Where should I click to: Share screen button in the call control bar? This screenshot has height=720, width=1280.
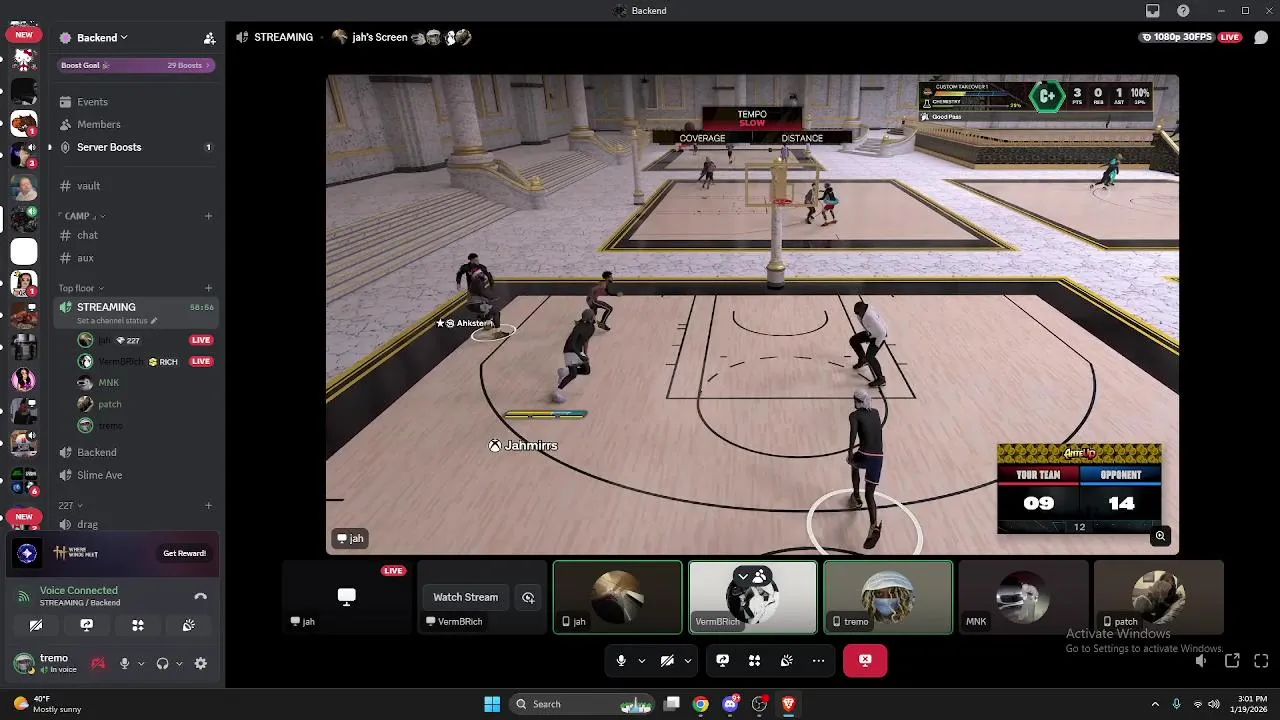[x=723, y=660]
